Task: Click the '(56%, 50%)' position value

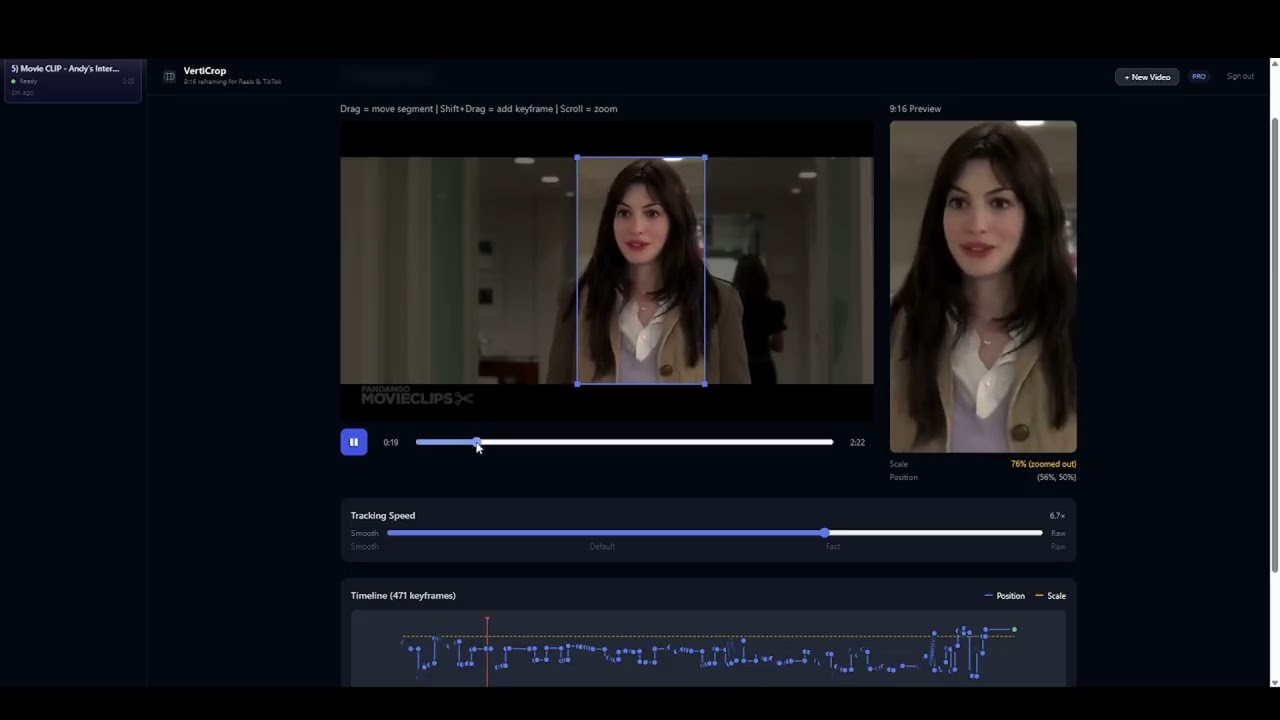Action: pyautogui.click(x=1056, y=477)
